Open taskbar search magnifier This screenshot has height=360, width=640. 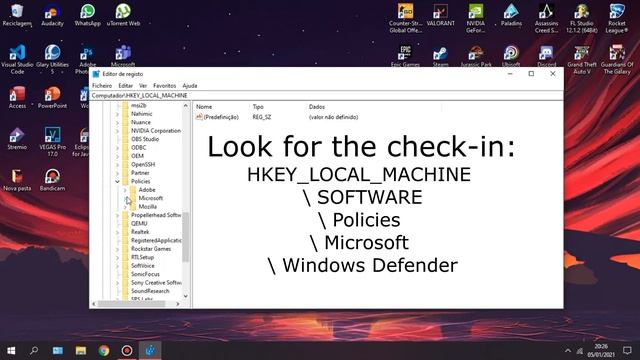[x=34, y=350]
